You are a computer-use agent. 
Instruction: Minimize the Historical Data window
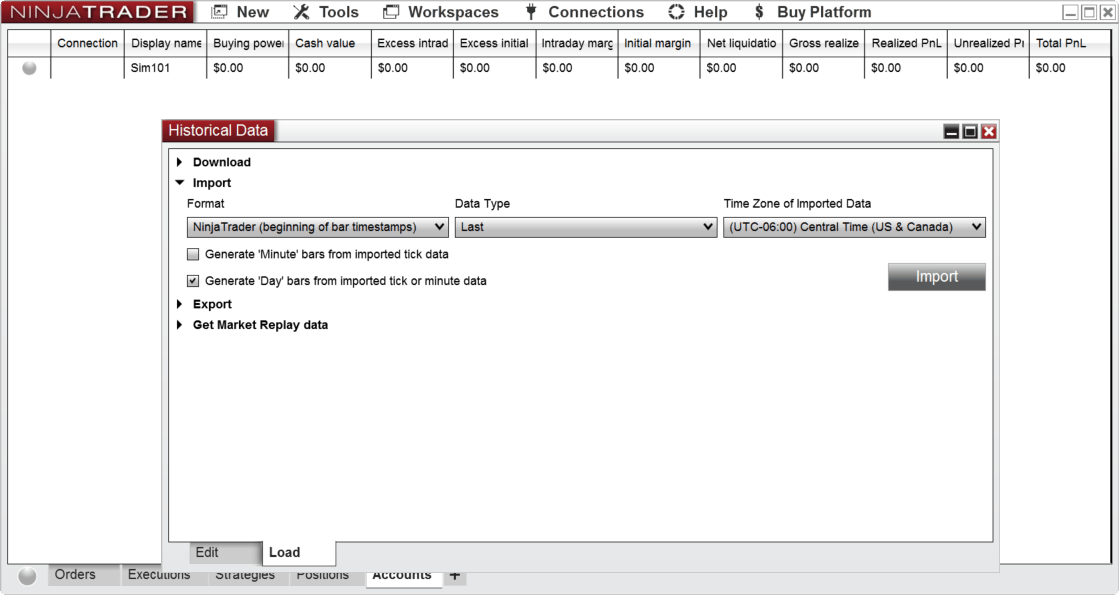tap(951, 131)
